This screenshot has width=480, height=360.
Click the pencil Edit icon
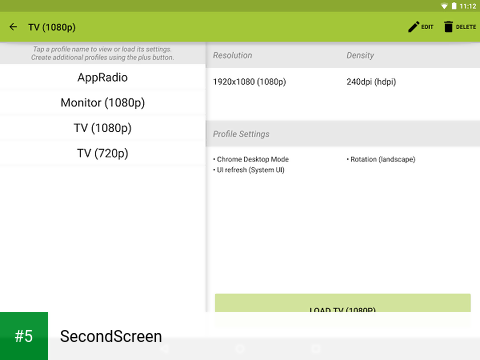tap(413, 27)
